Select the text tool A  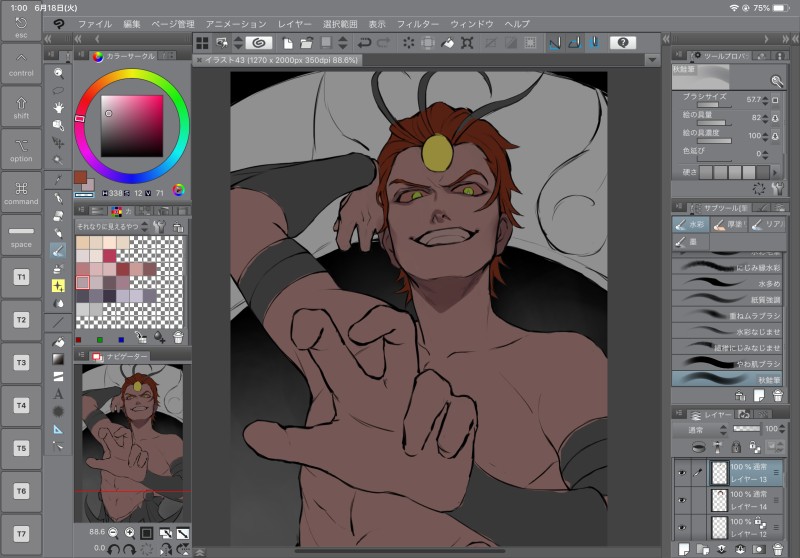[x=59, y=394]
